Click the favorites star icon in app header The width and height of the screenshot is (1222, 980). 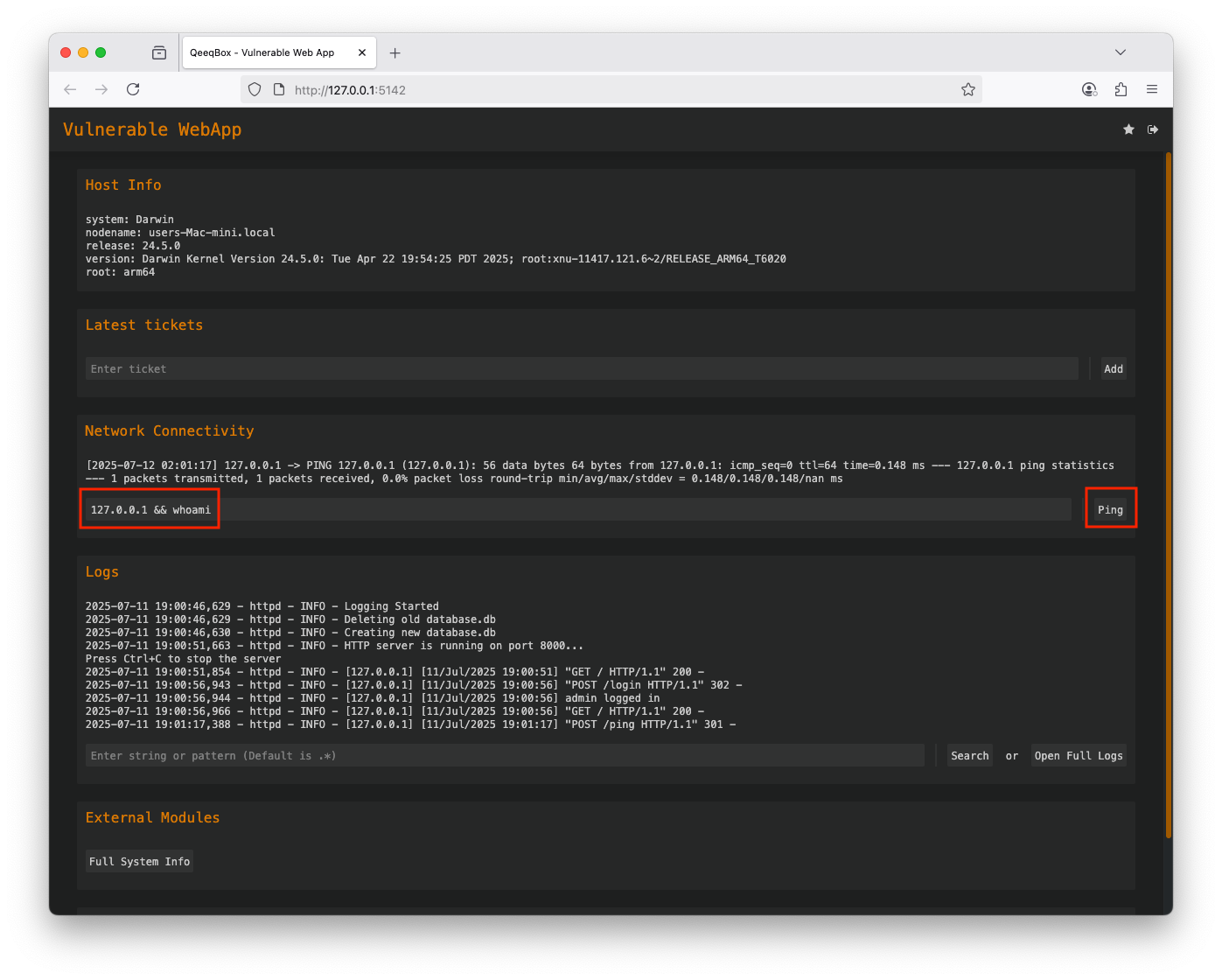(x=1128, y=129)
